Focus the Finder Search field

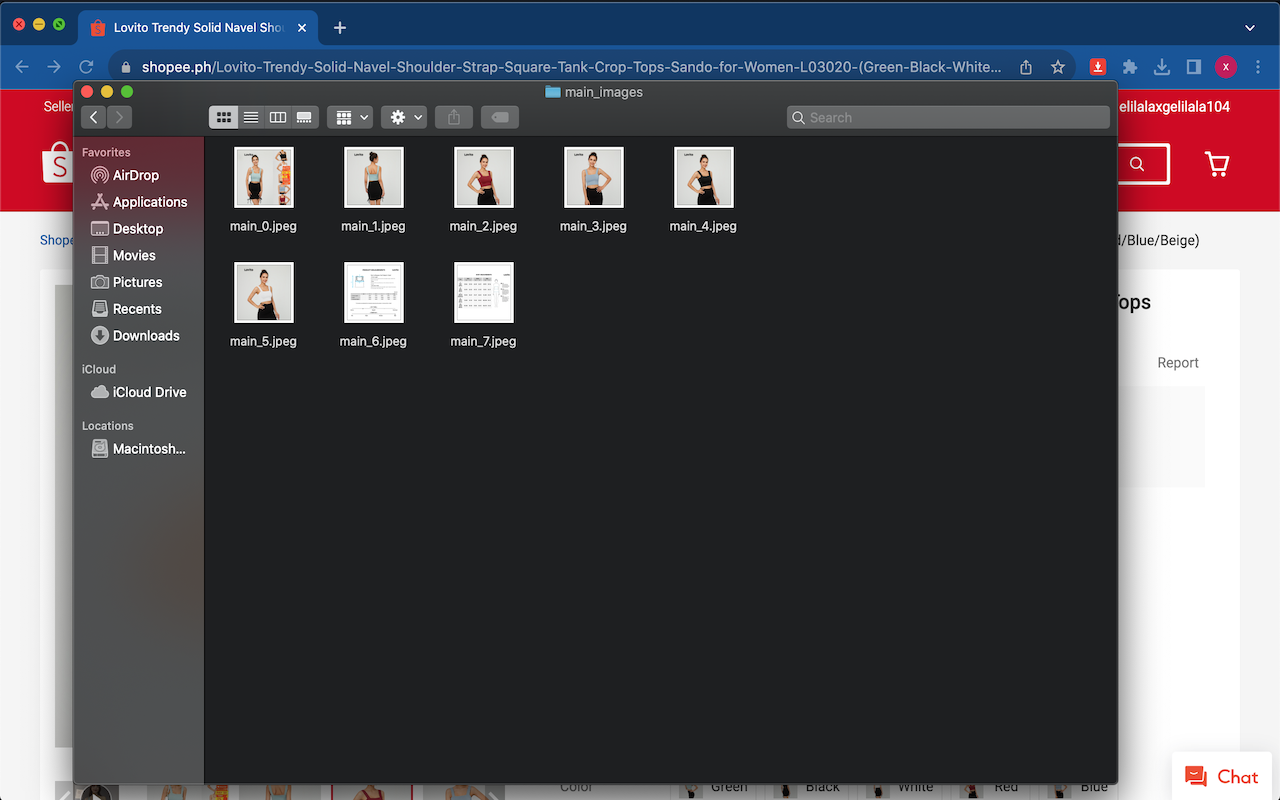(x=948, y=117)
